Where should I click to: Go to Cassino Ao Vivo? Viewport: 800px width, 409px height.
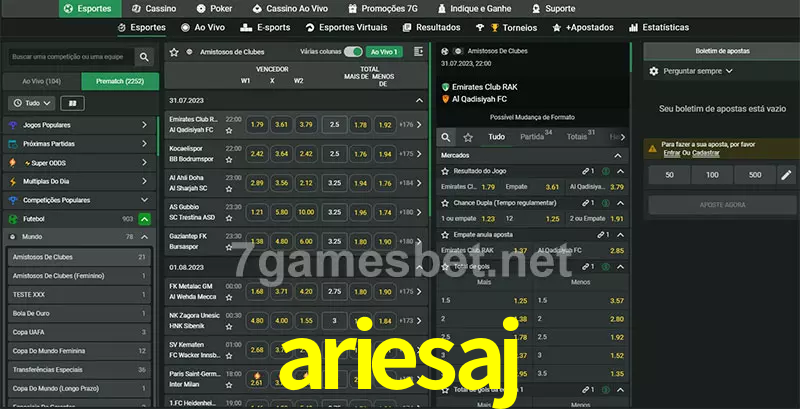tap(290, 9)
